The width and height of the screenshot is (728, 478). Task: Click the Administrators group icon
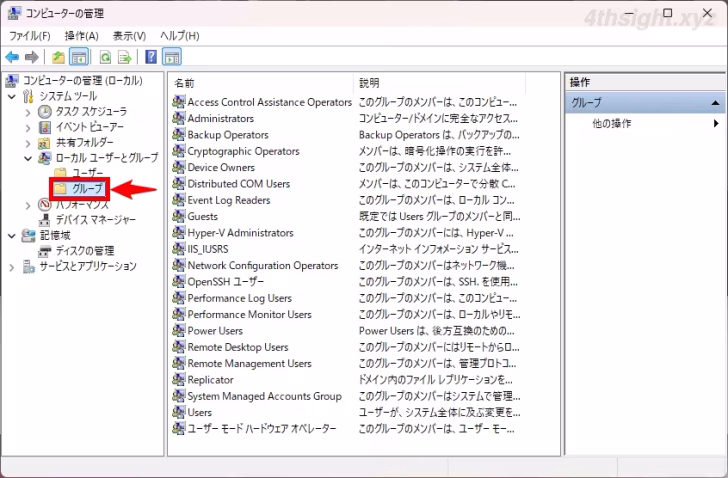coord(179,118)
